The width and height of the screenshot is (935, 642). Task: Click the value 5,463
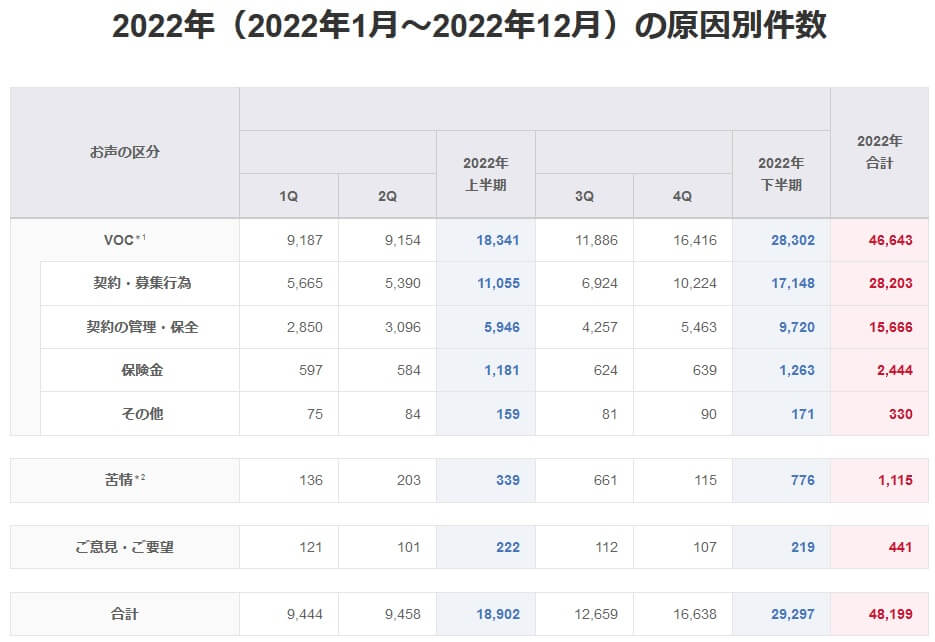(698, 327)
